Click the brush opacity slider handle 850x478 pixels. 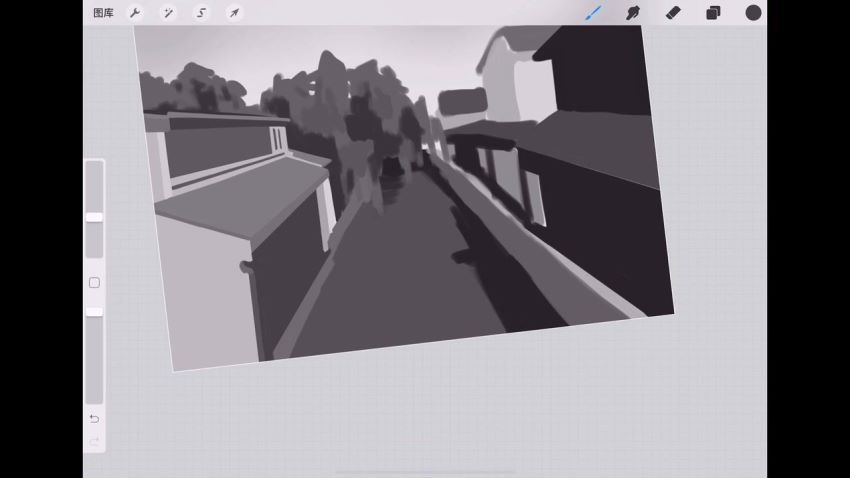94,312
